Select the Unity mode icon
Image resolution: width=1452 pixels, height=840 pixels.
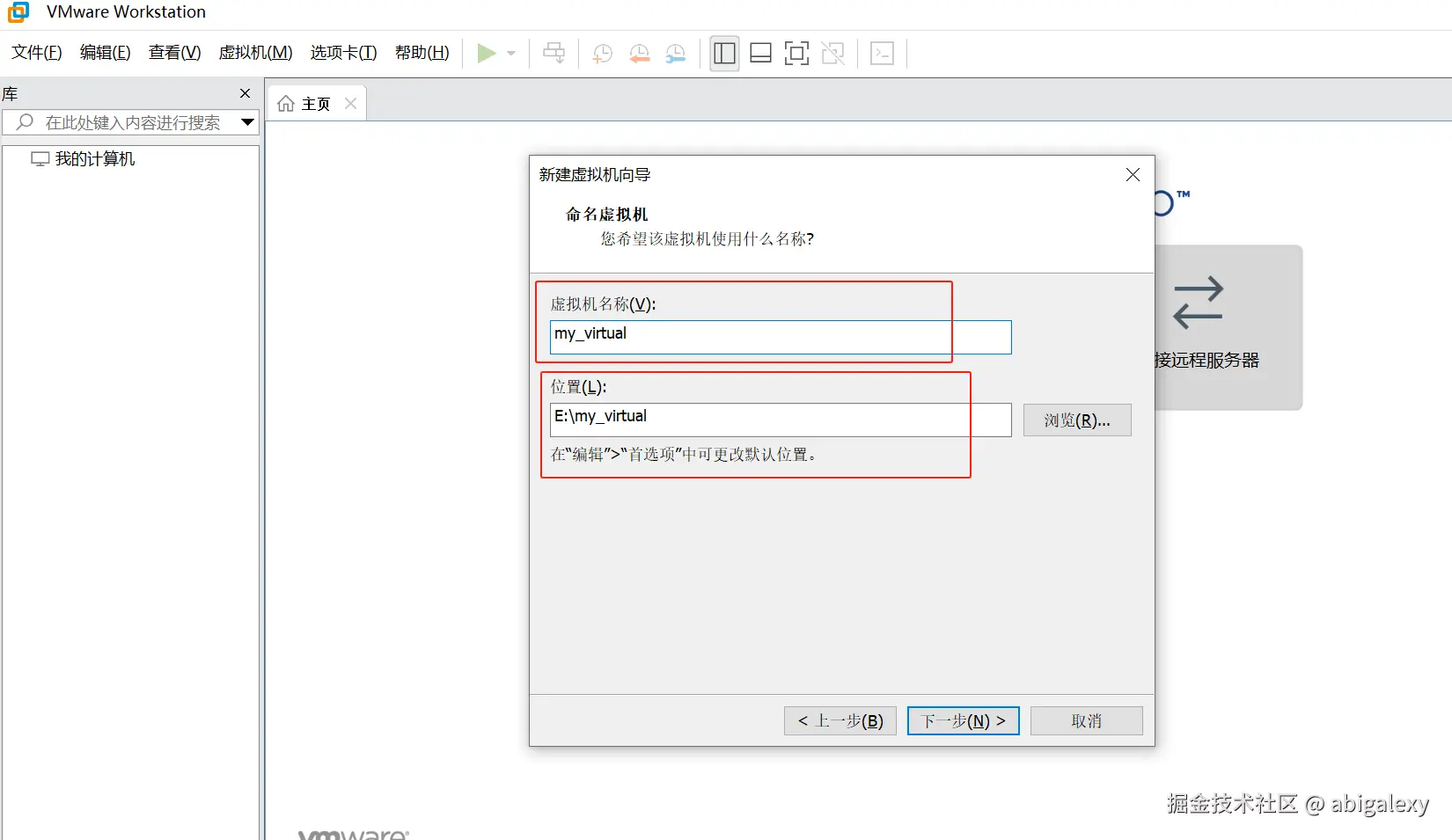click(x=832, y=53)
